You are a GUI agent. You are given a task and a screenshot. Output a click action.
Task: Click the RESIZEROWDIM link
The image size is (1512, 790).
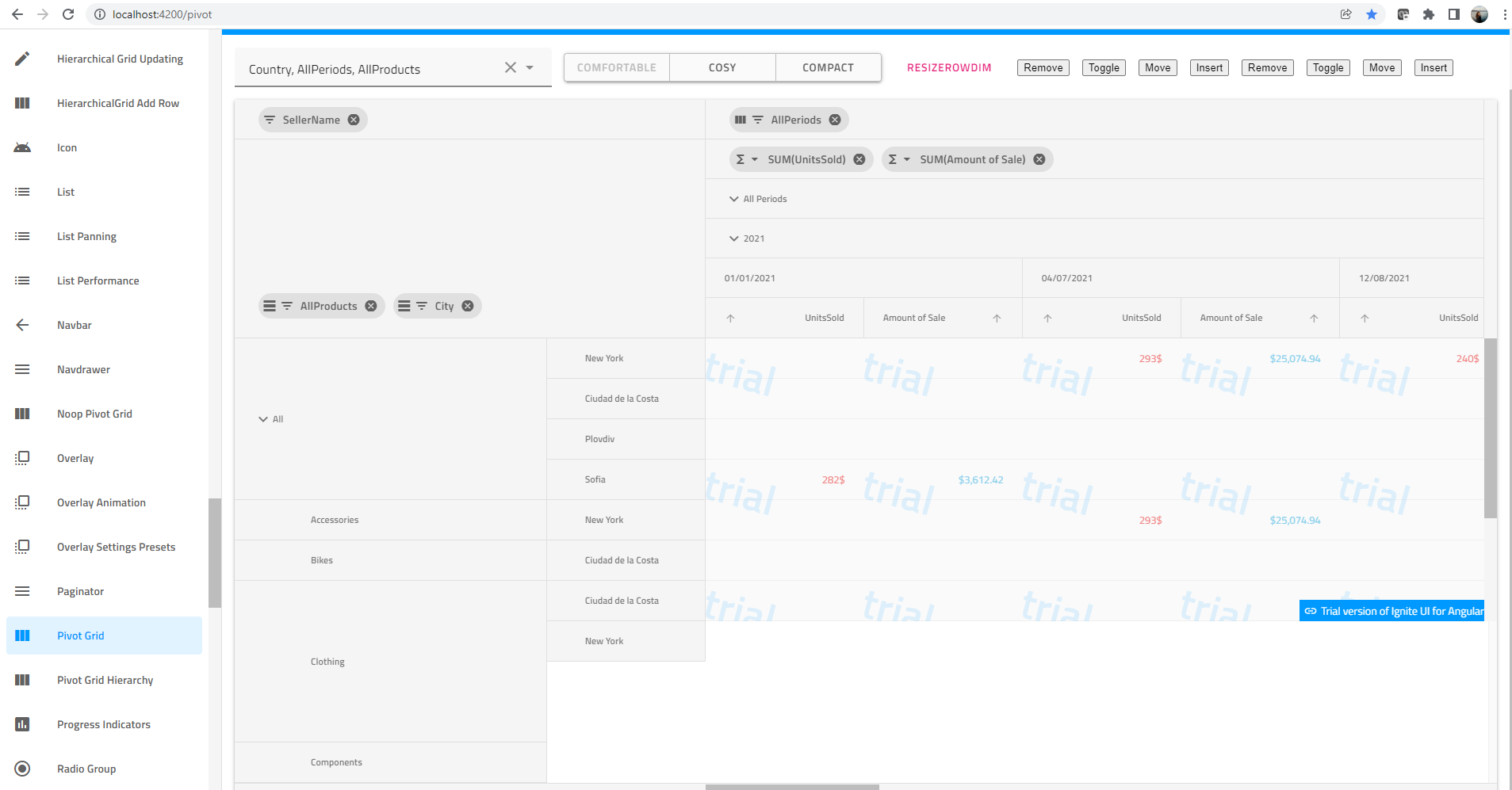949,67
